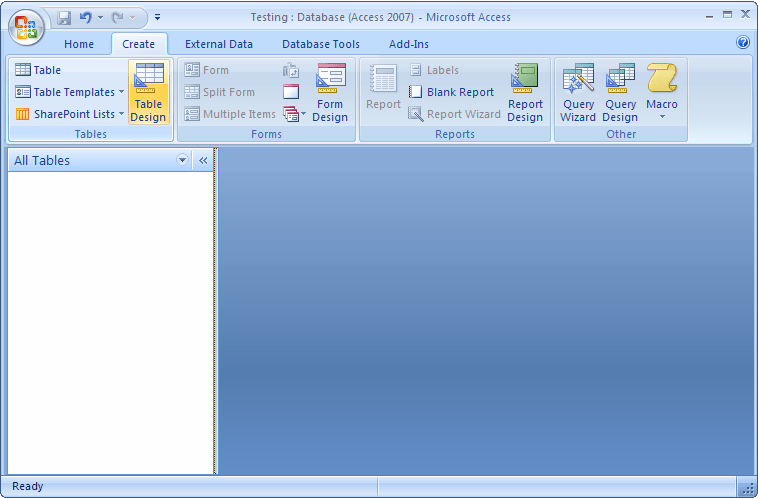The image size is (758, 498).
Task: Maximize the Microsoft Access window
Action: [x=728, y=15]
